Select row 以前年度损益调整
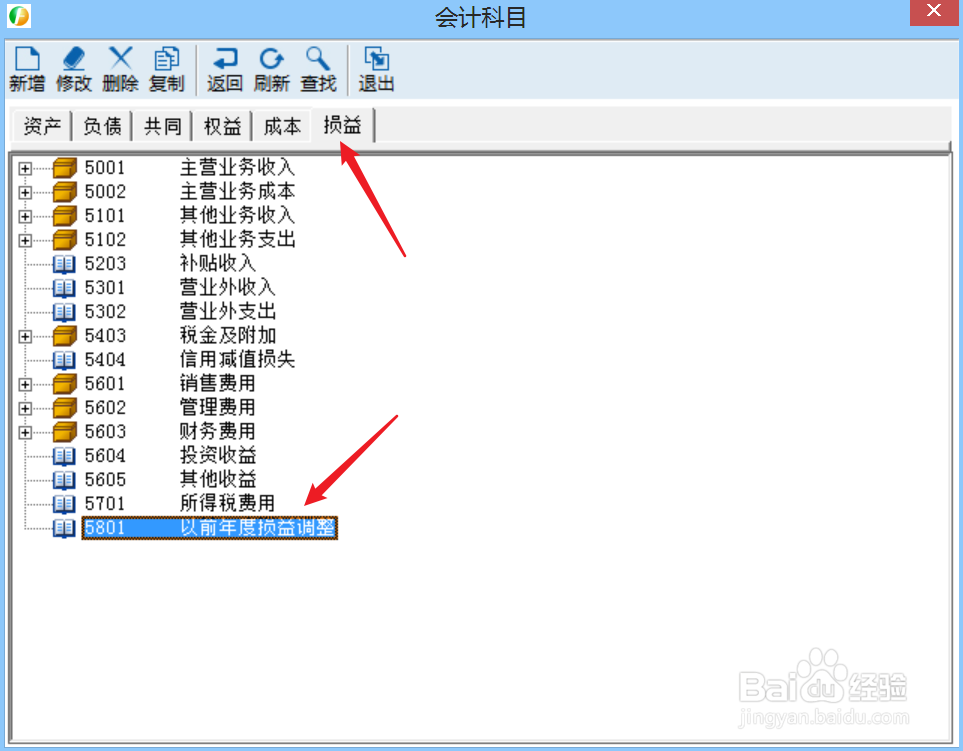 coord(209,528)
